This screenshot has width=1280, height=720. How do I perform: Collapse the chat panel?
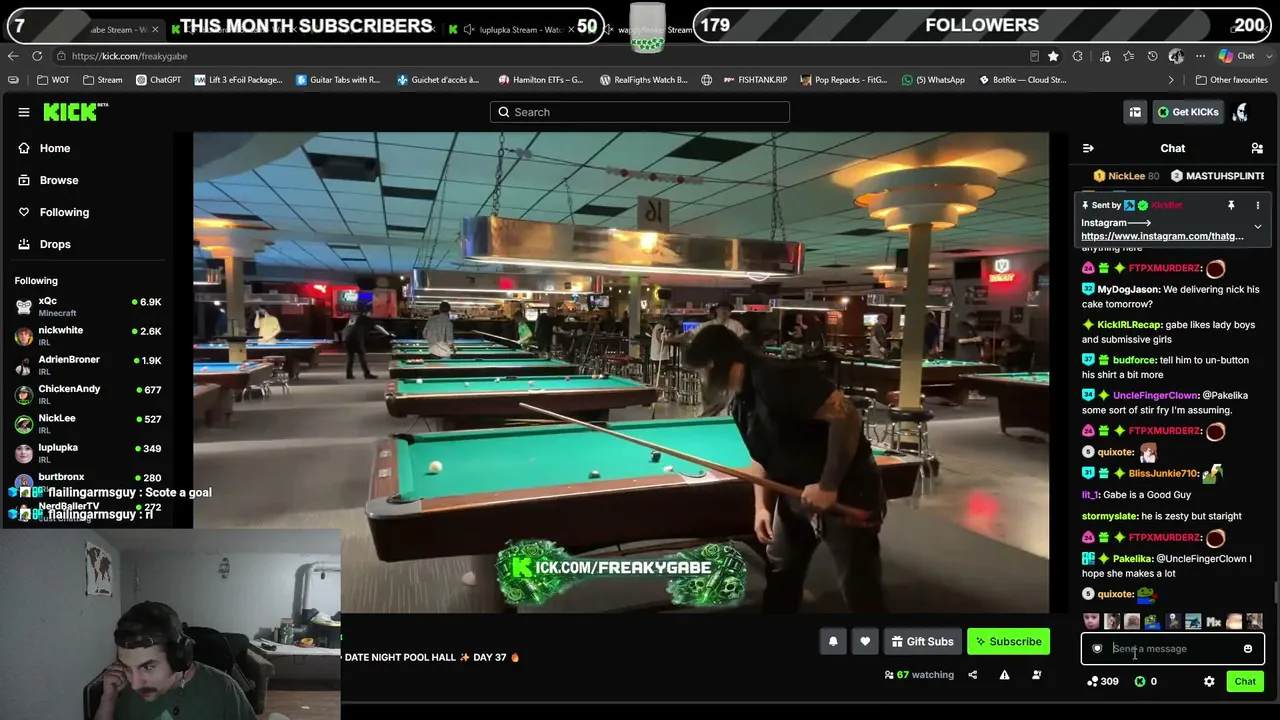[1088, 148]
